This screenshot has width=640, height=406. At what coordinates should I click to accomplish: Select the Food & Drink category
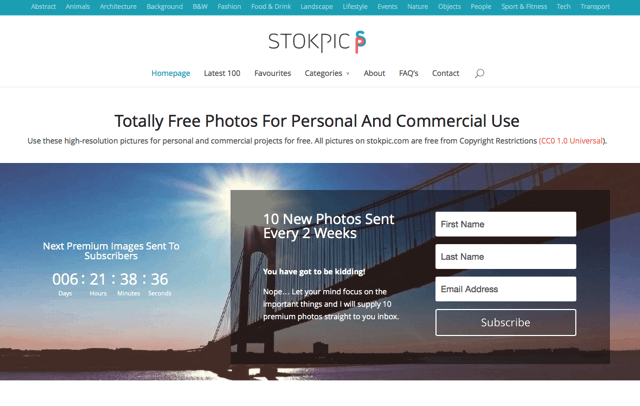tap(271, 7)
